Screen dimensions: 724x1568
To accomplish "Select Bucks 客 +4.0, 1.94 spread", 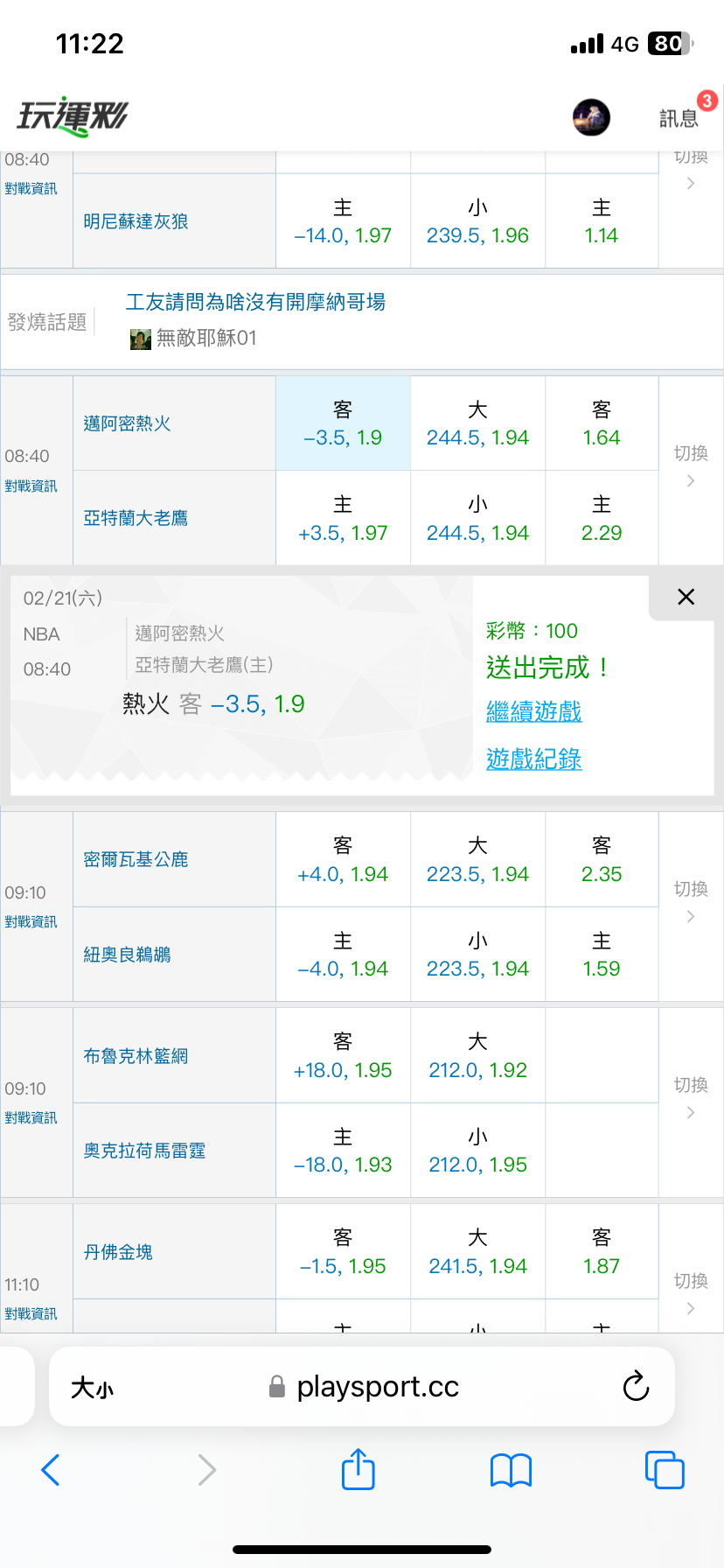I will coord(343,859).
